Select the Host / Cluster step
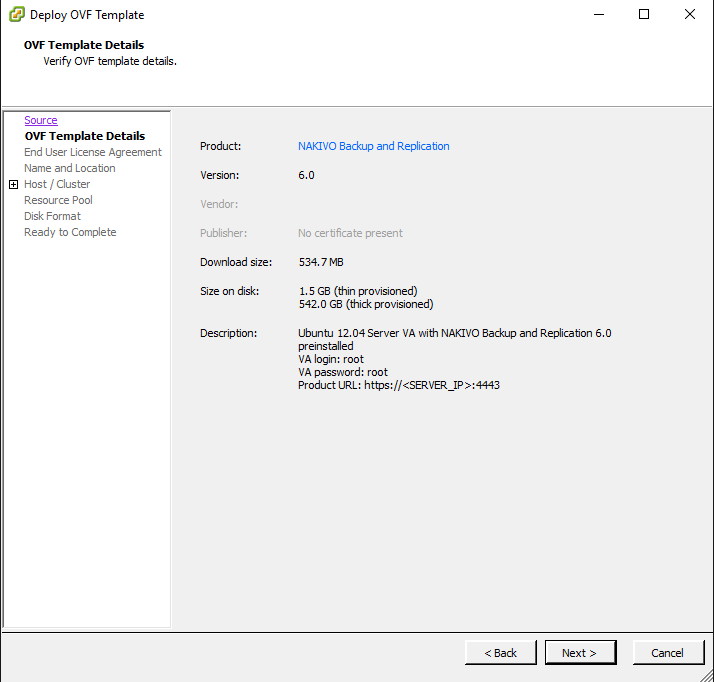Screen dimensions: 714x682 click(57, 184)
